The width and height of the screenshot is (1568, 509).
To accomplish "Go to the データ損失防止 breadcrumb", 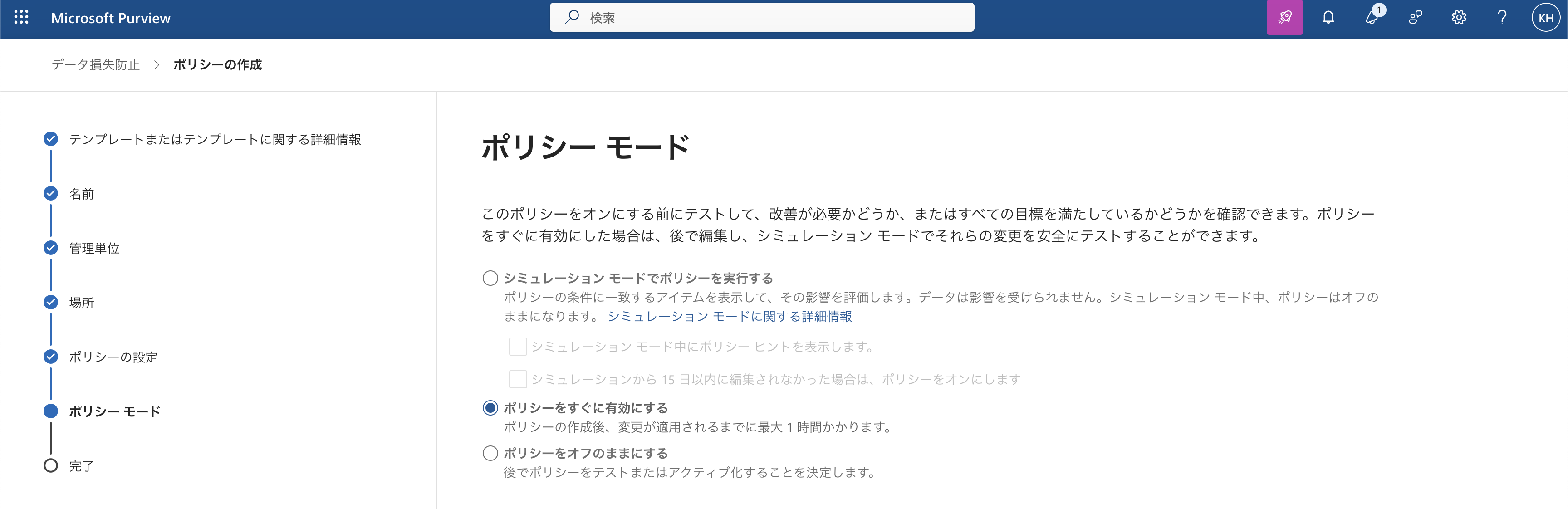I will (x=96, y=64).
